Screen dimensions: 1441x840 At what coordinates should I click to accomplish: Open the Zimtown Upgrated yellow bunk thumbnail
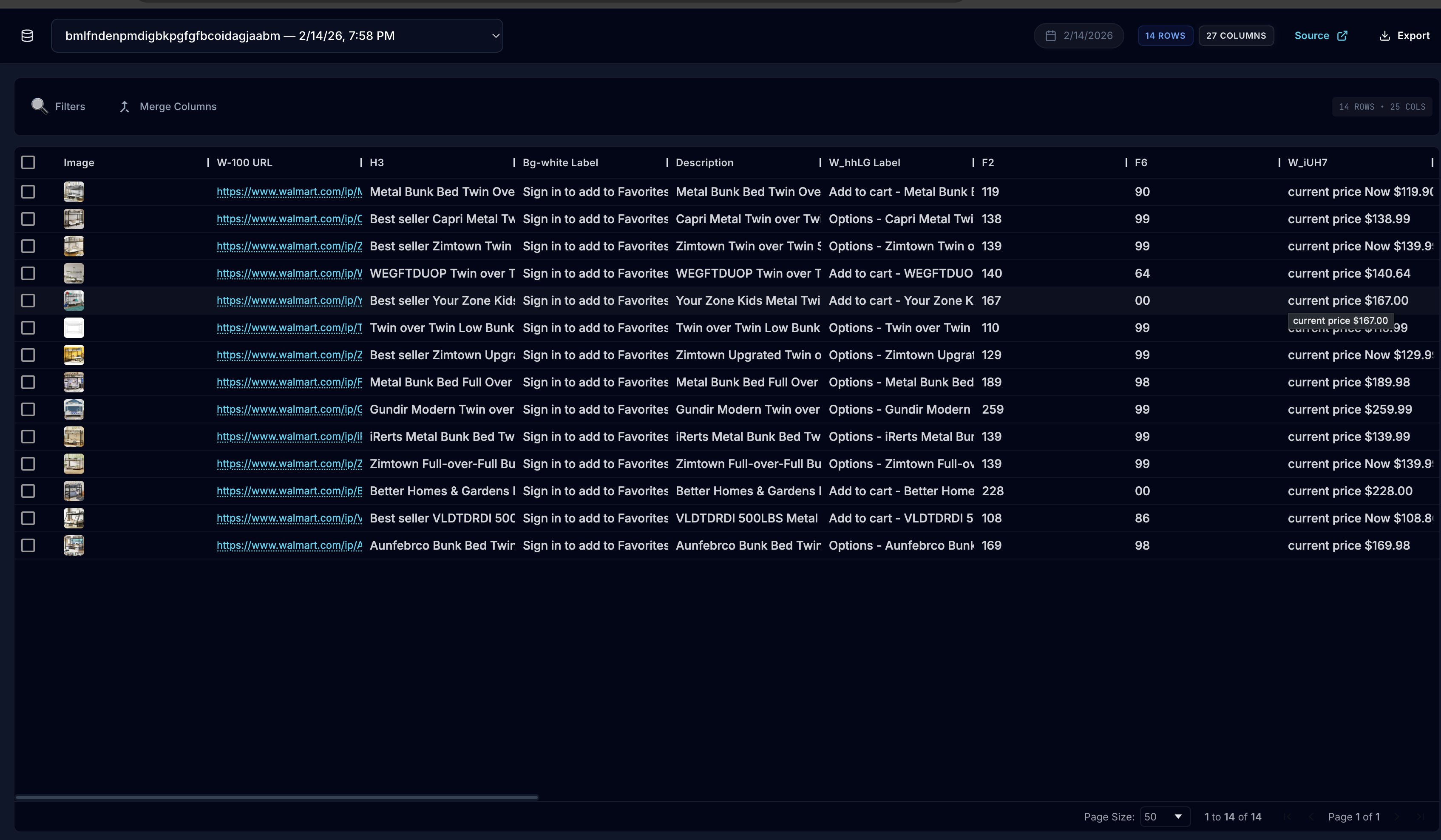74,355
